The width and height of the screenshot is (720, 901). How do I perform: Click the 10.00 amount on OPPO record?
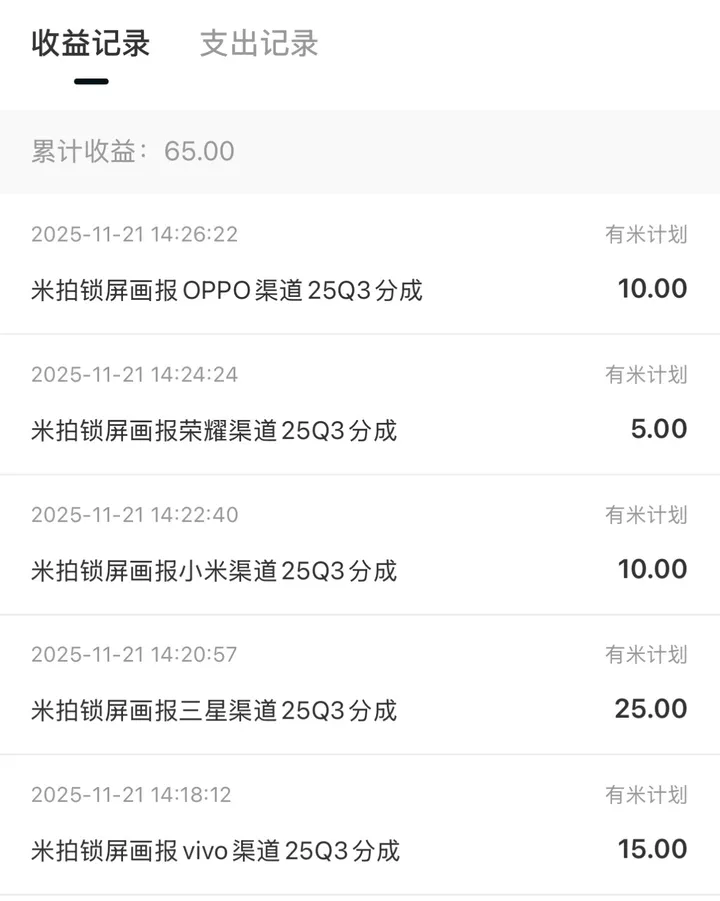coord(652,289)
